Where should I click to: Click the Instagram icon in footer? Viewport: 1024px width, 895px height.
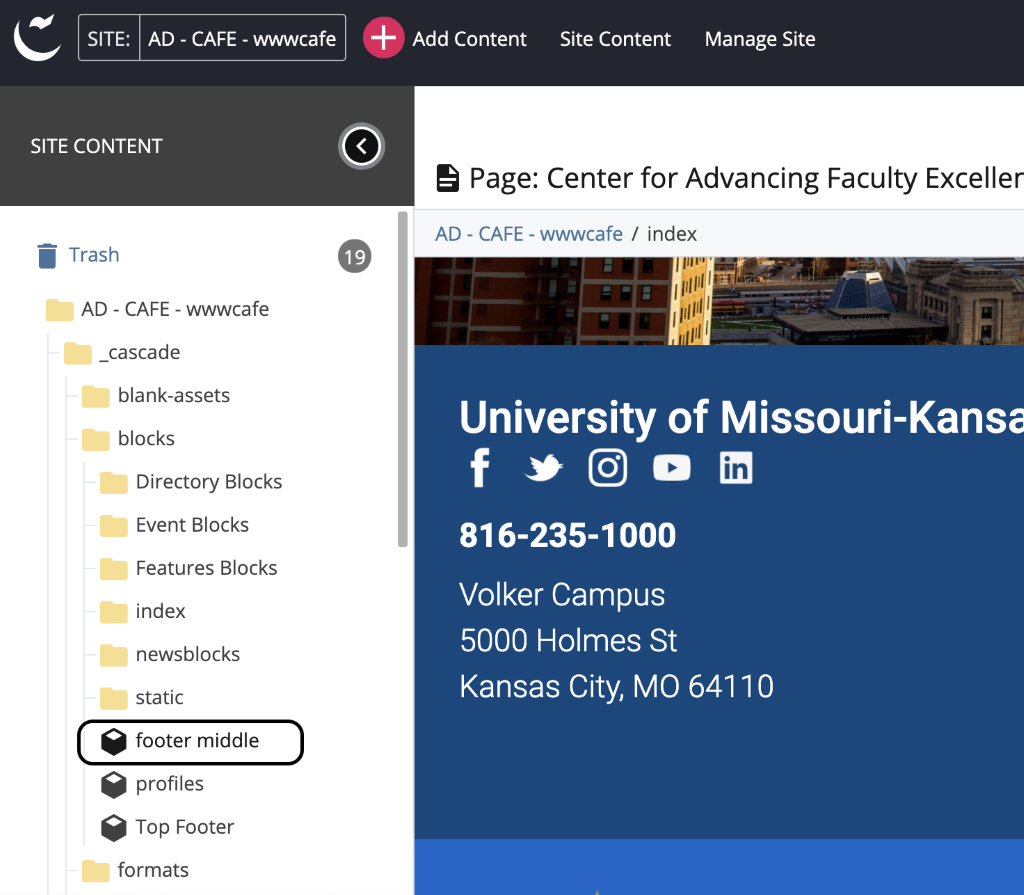click(x=608, y=468)
